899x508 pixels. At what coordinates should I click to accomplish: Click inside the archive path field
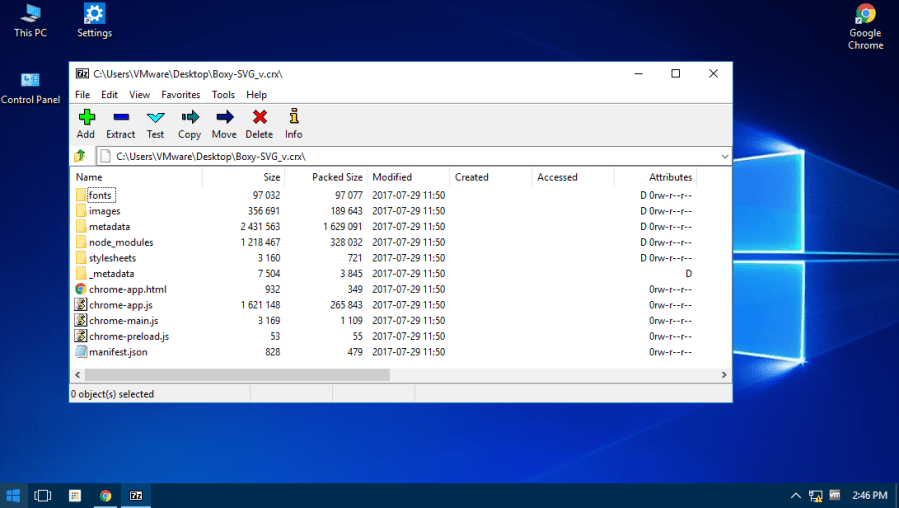tap(400, 157)
